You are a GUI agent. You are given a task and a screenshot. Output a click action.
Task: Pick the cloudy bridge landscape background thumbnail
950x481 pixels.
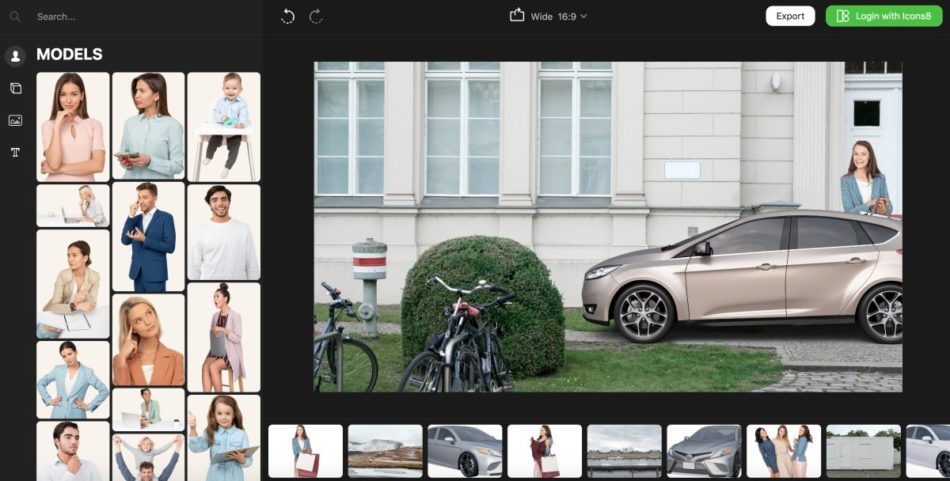click(624, 451)
